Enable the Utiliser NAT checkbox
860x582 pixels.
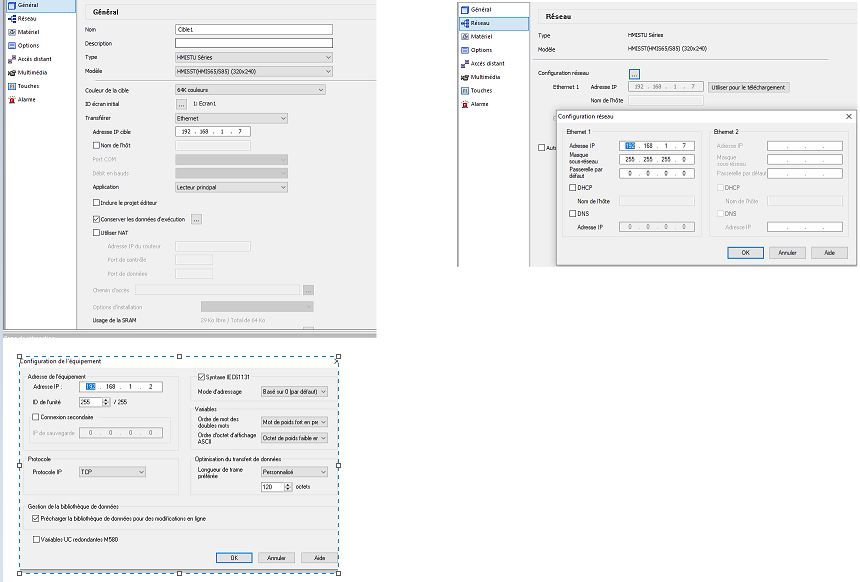96,232
